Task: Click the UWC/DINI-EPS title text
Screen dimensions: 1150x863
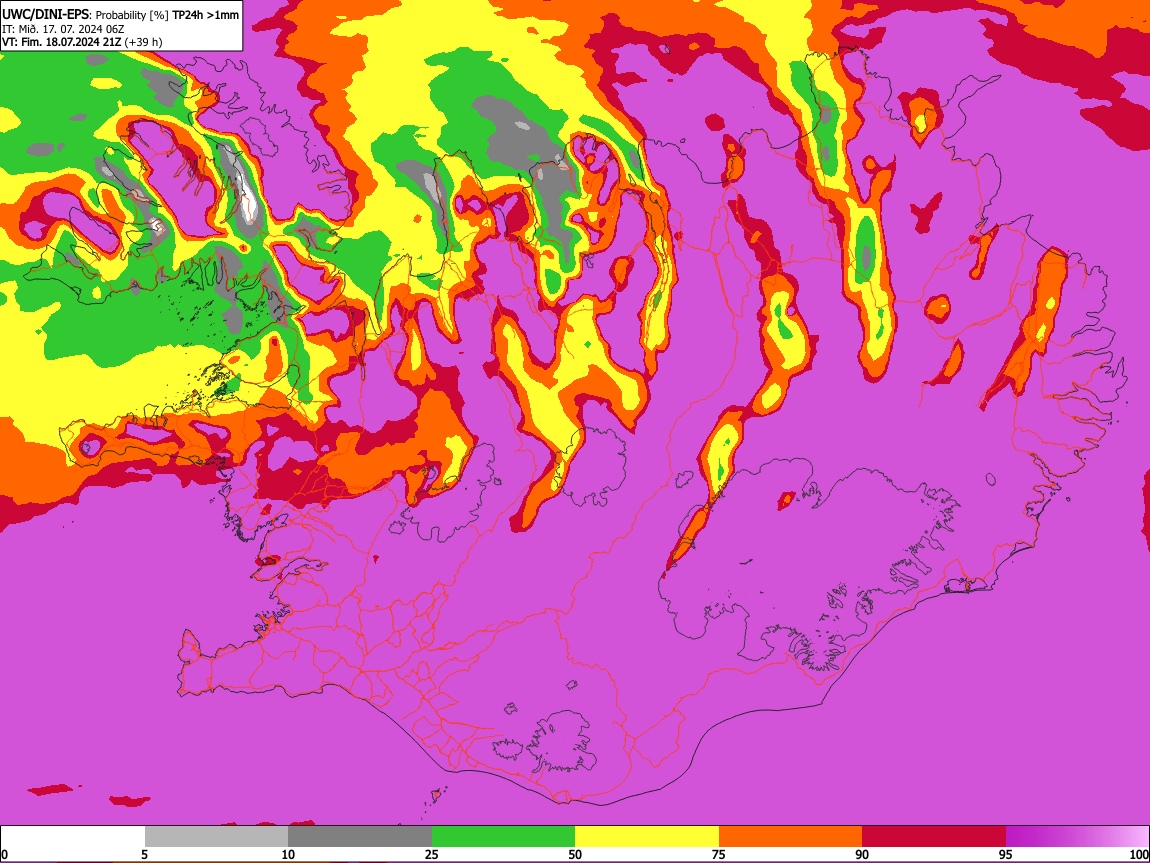Action: (x=45, y=15)
